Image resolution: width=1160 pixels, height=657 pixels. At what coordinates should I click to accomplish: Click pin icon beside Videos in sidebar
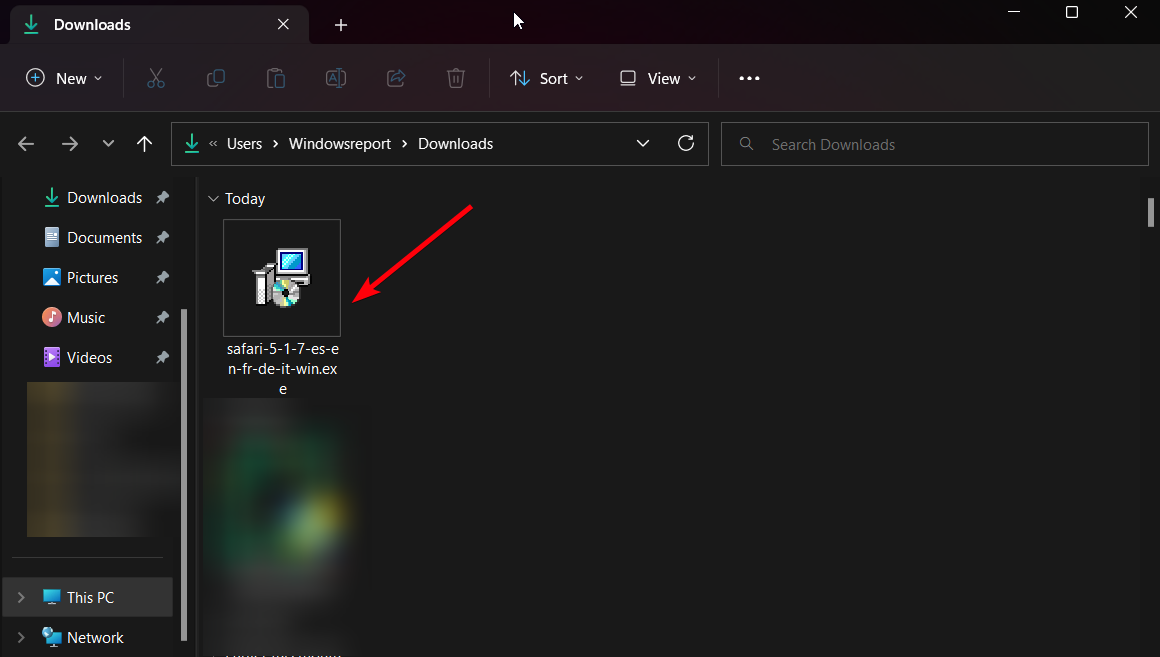pyautogui.click(x=162, y=357)
